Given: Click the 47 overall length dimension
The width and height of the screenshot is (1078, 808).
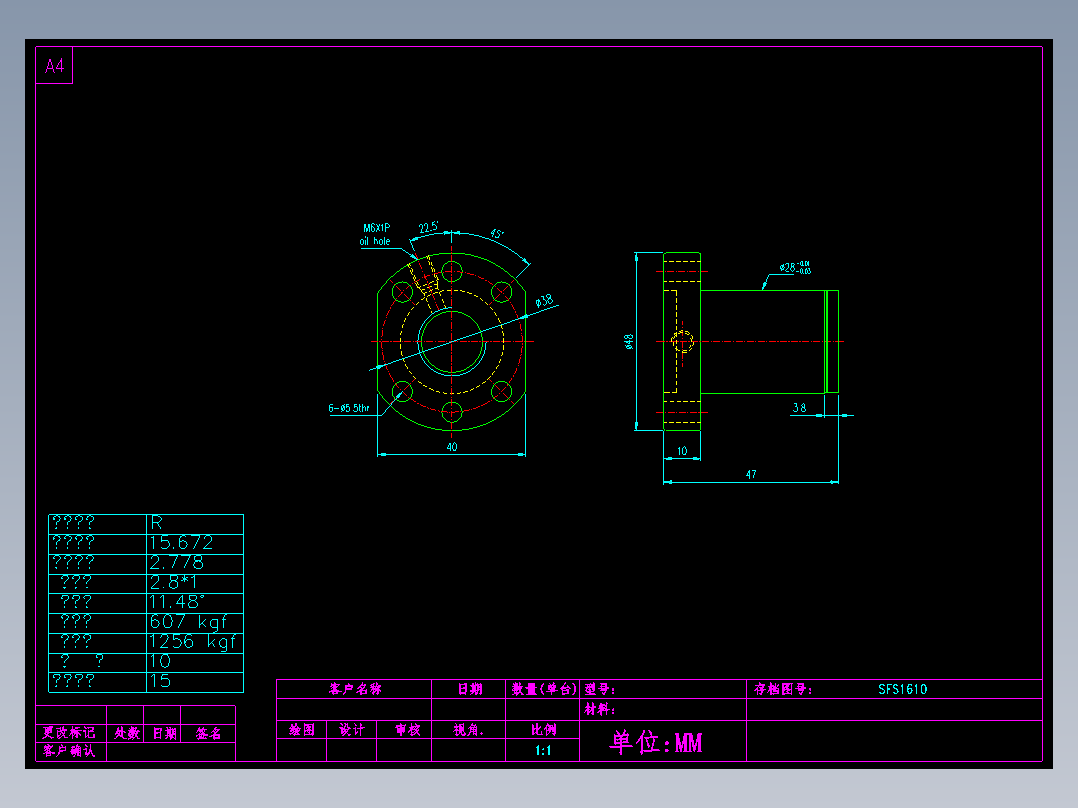Looking at the screenshot, I should coord(751,474).
